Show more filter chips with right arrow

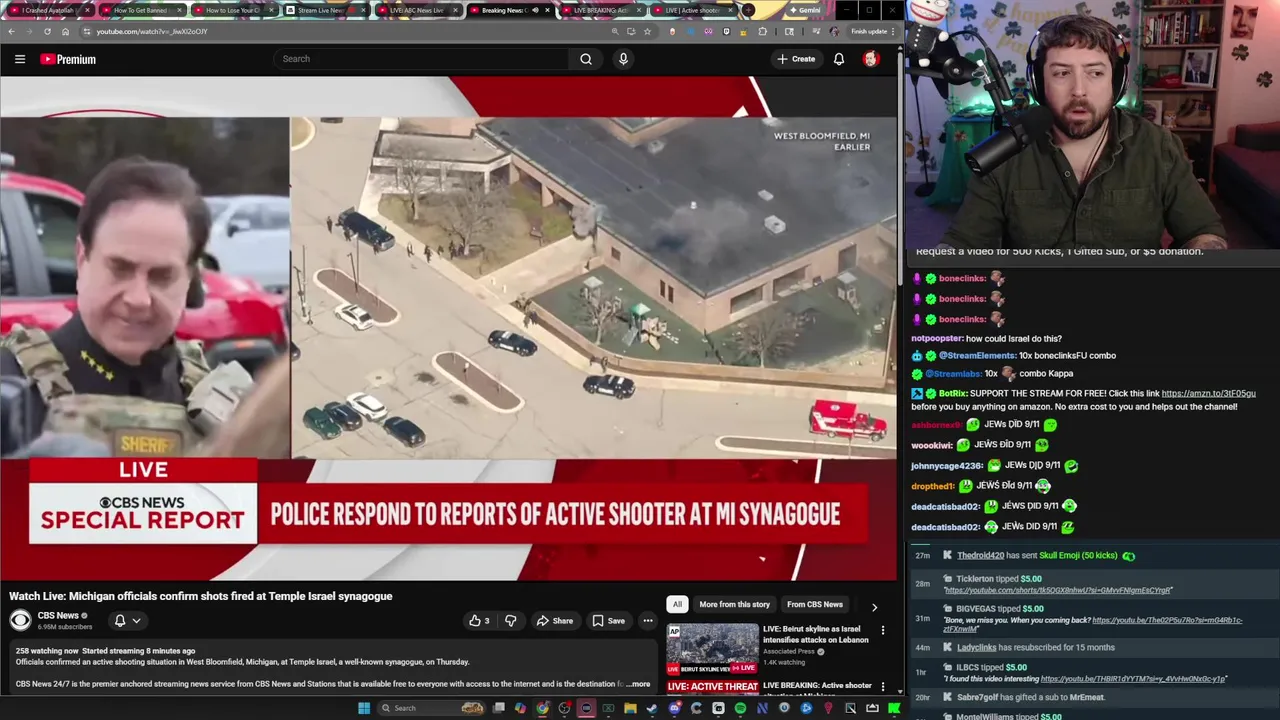pos(874,606)
